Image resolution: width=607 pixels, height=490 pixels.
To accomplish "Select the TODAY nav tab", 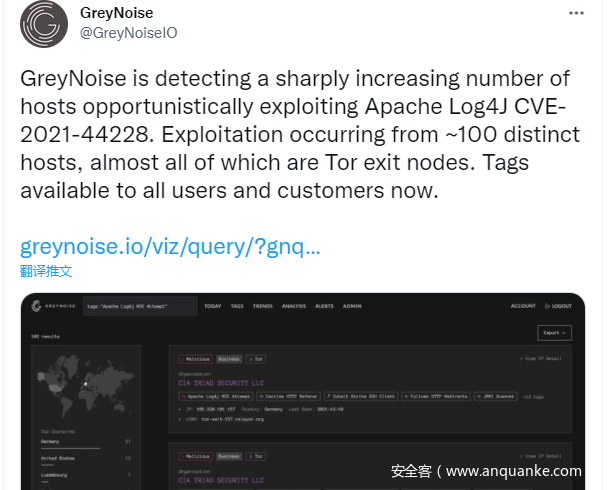I will coord(213,306).
